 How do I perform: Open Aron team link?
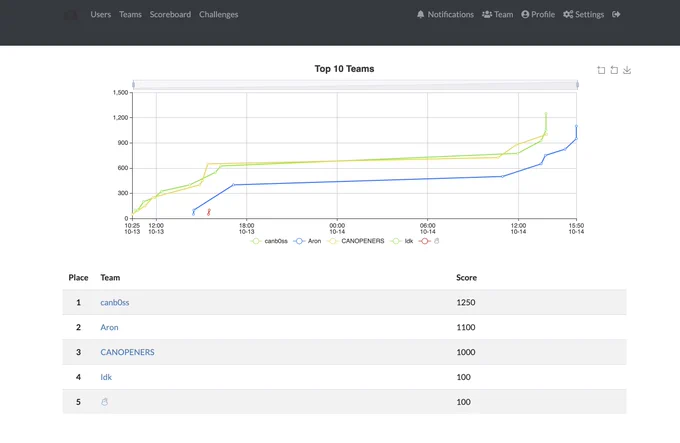109,327
